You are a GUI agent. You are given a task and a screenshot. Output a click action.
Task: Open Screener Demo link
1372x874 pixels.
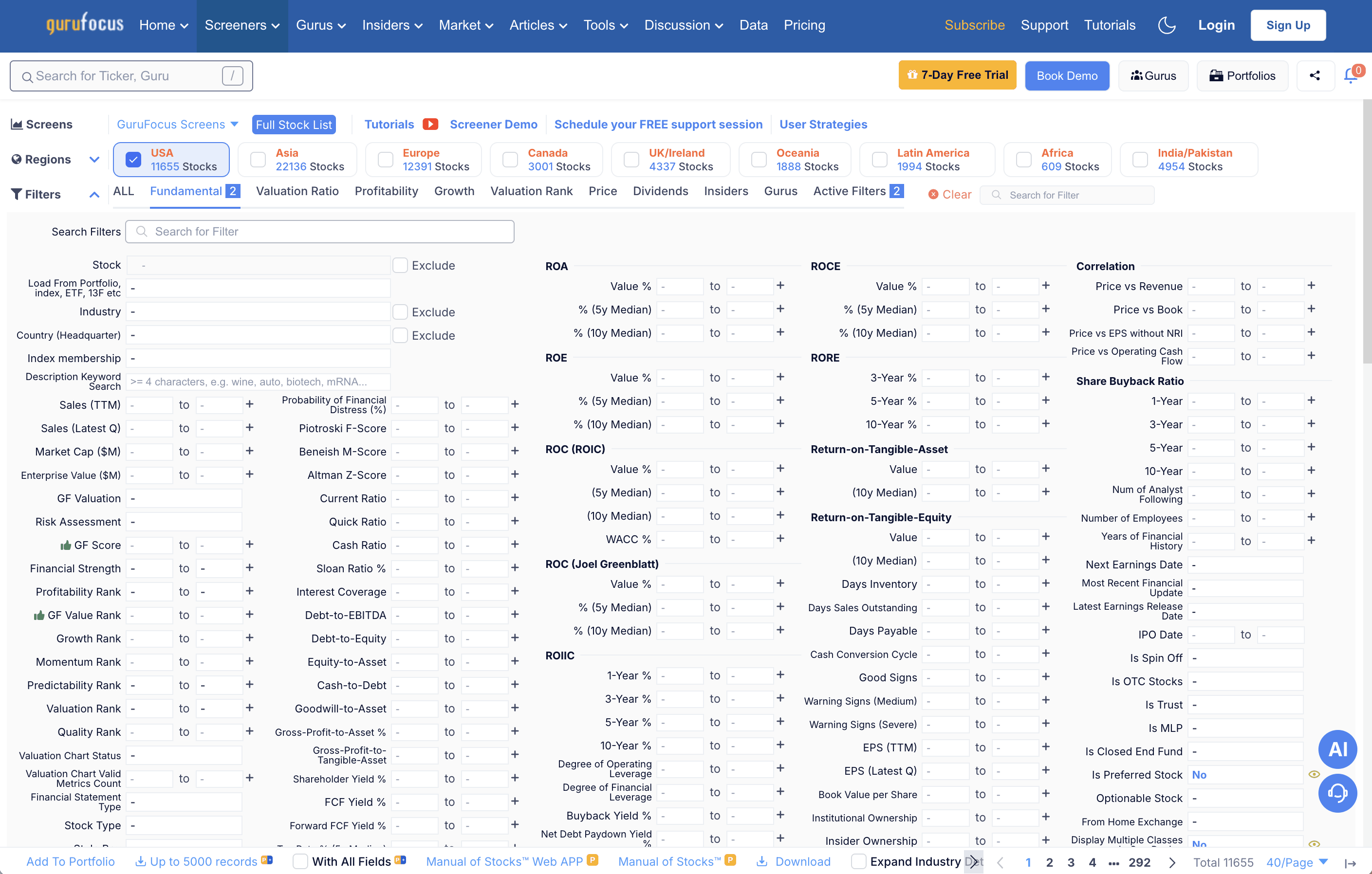(493, 124)
